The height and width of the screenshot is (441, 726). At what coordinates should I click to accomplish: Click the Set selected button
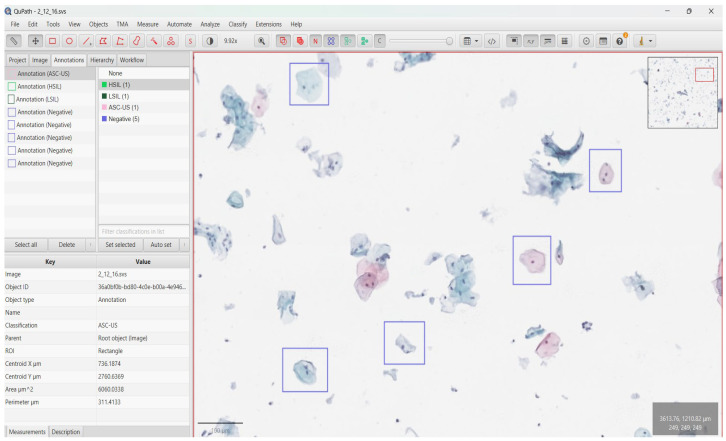coord(120,245)
